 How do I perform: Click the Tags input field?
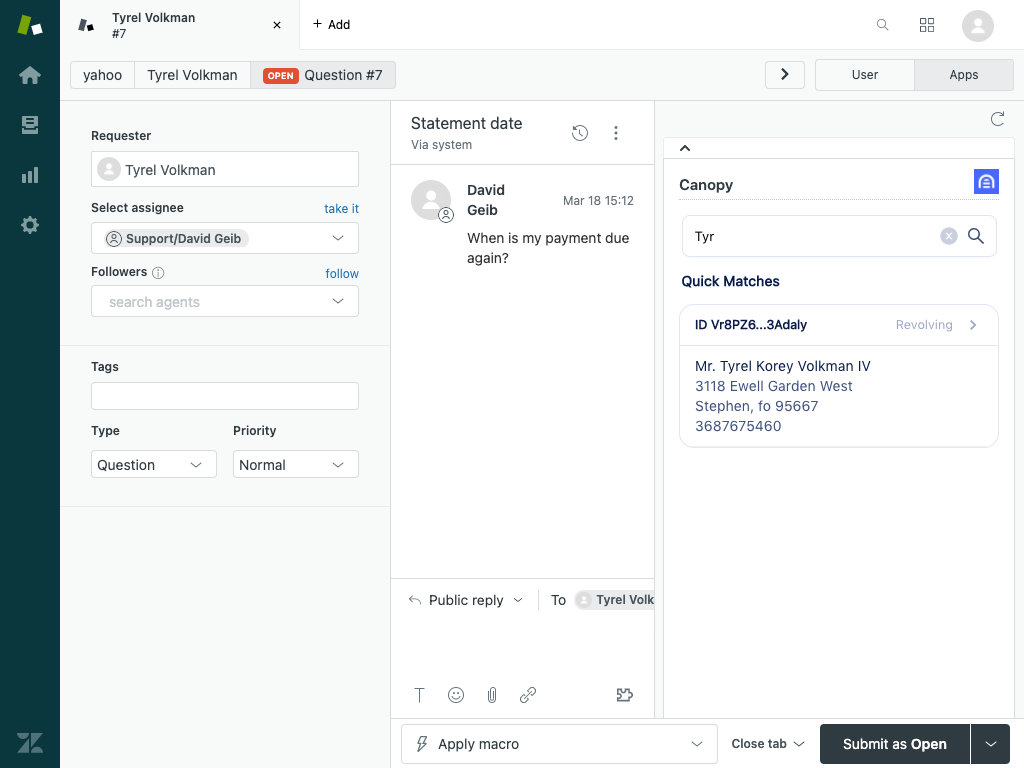[x=225, y=396]
